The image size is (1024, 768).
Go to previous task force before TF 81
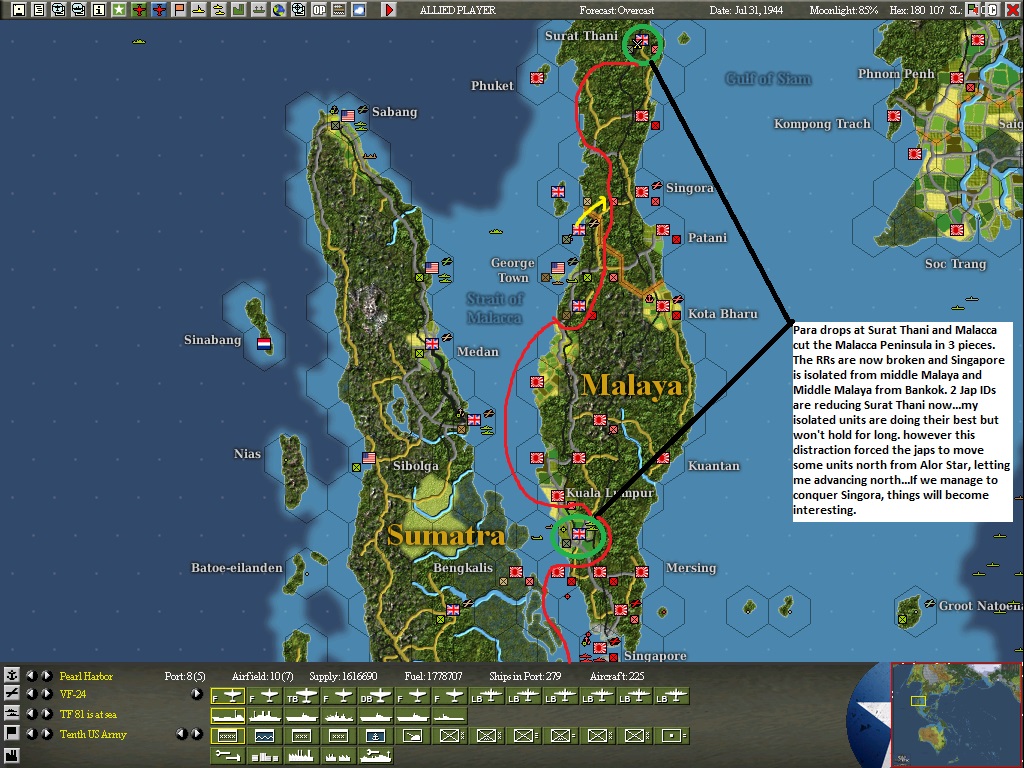(x=31, y=713)
